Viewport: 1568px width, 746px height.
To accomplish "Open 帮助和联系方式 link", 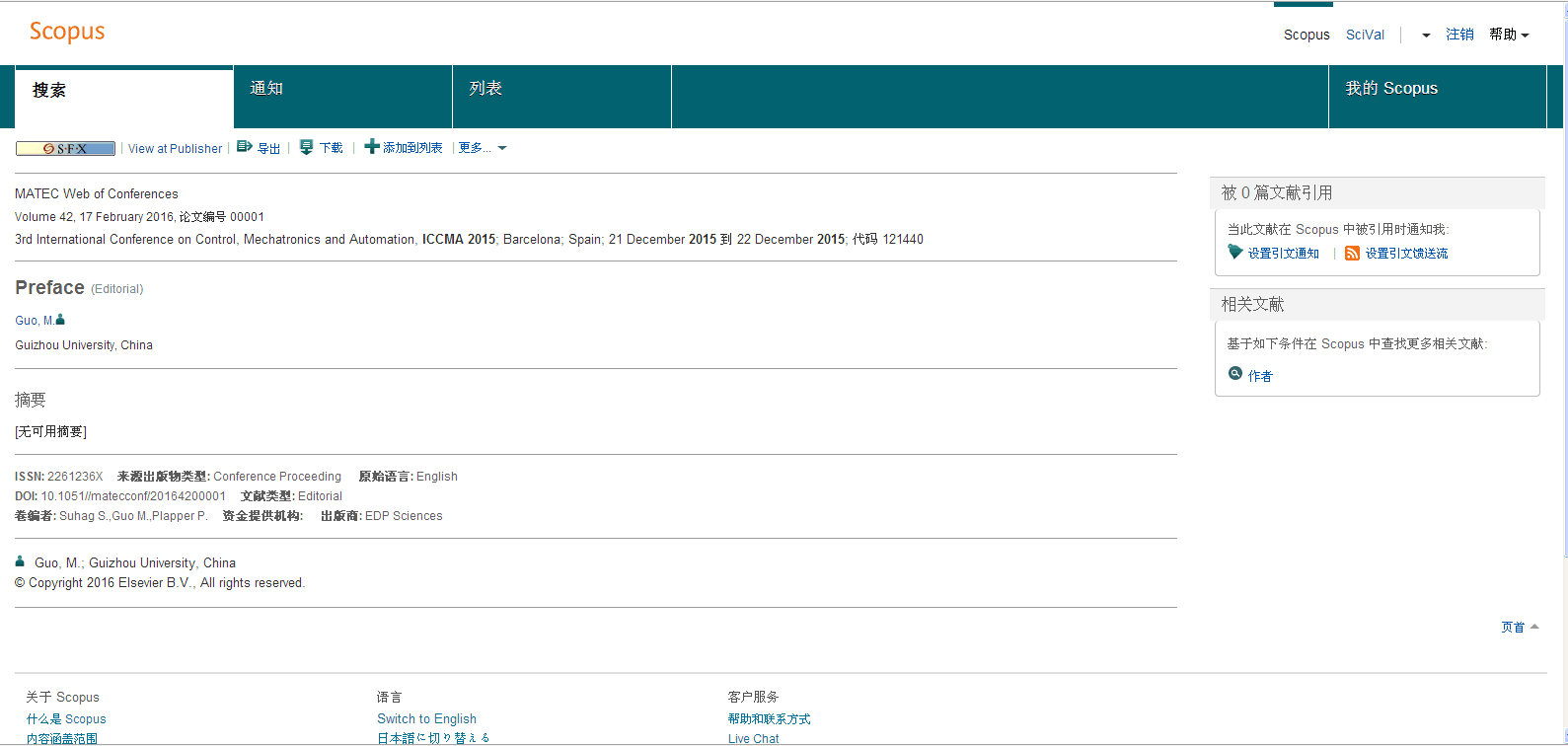I will (769, 719).
